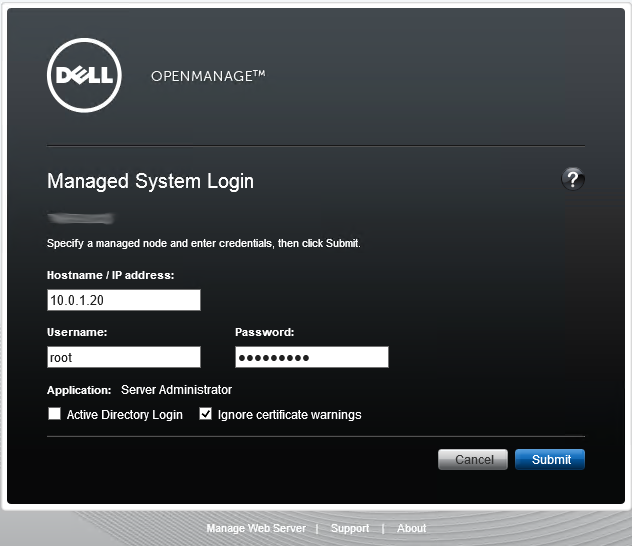Click the OPENMANAGE title text
Viewport: 632px width, 546px height.
208,76
